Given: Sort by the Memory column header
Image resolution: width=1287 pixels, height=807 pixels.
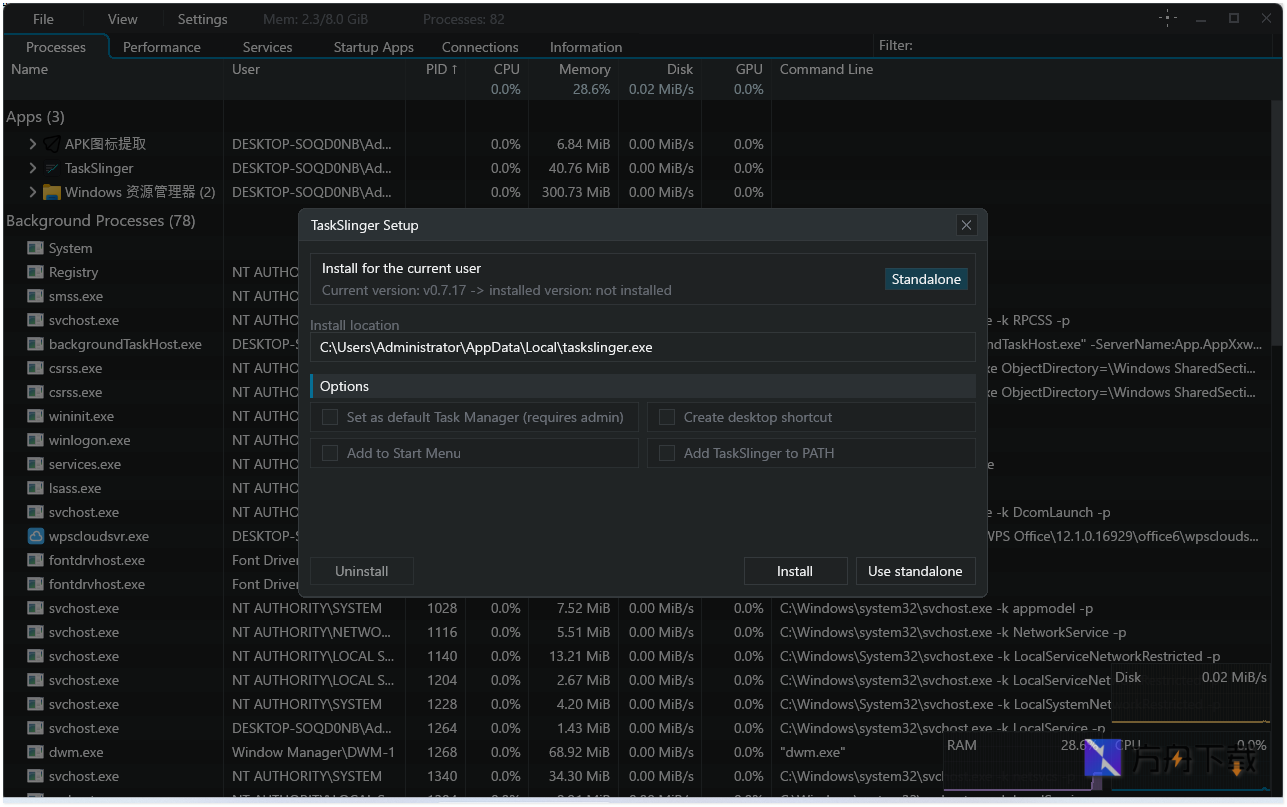Looking at the screenshot, I should point(585,69).
